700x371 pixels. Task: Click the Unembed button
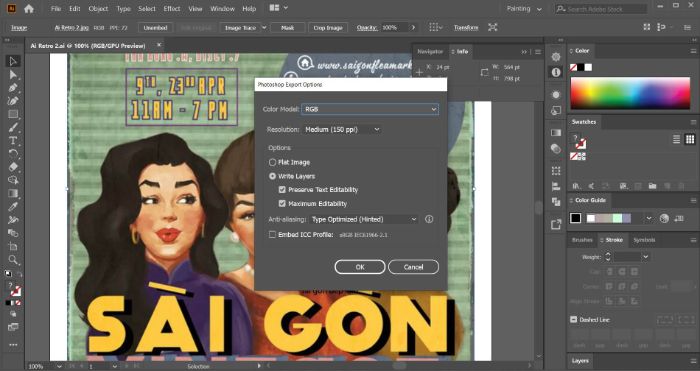[x=155, y=28]
